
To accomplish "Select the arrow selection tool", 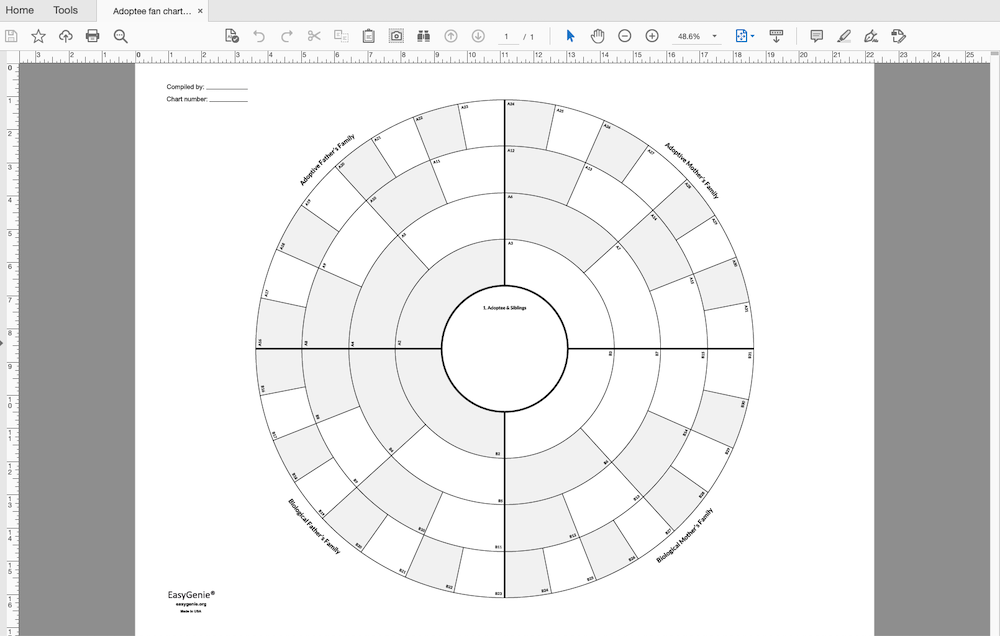I will click(570, 36).
